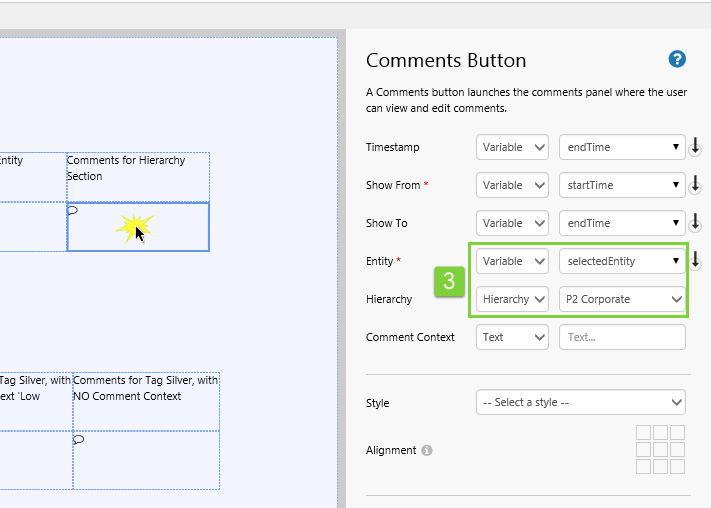The height and width of the screenshot is (508, 711).
Task: Click the down arrow icon beside Entity
Action: (x=695, y=261)
